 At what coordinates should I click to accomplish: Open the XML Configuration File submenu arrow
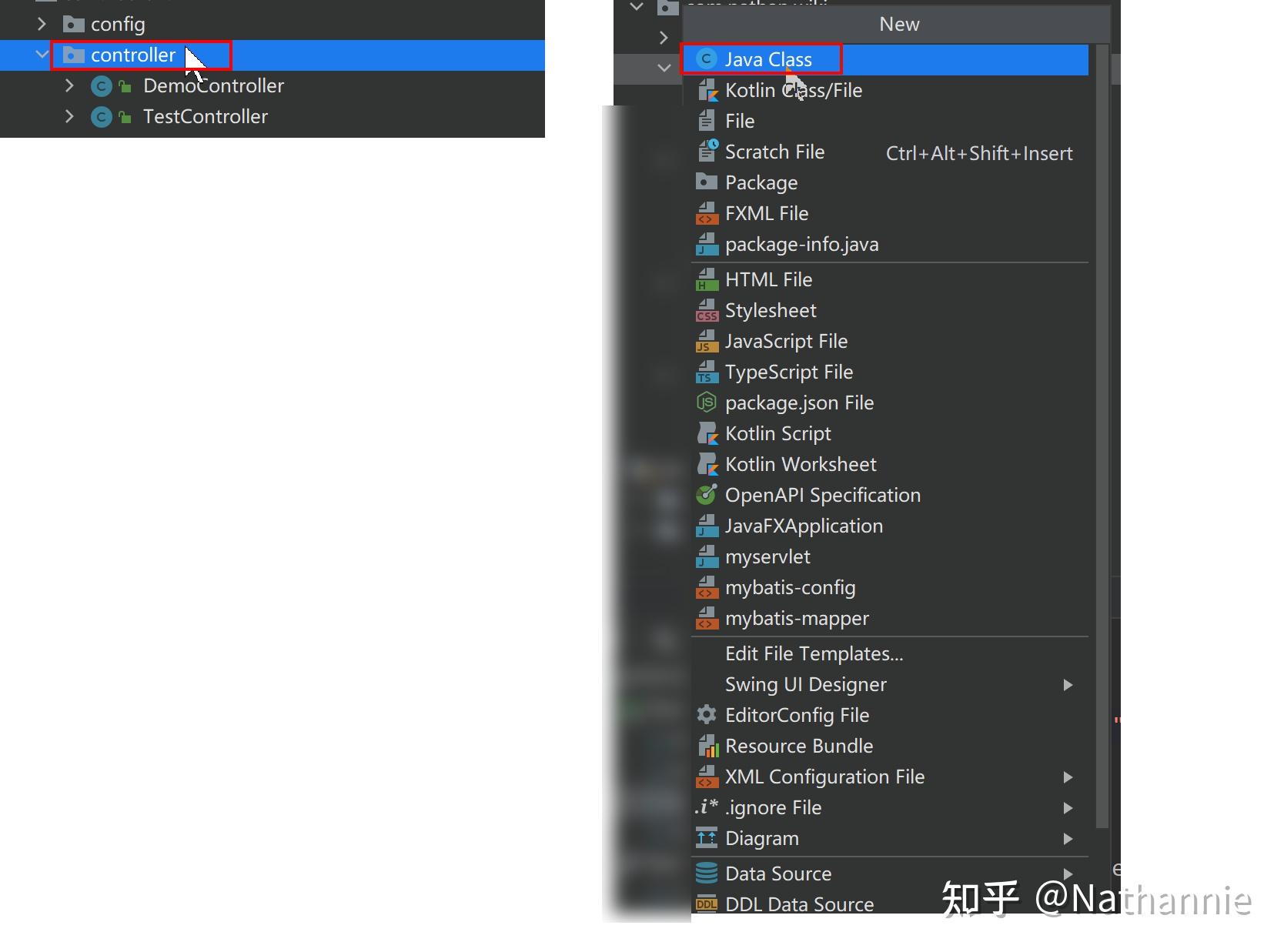1068,777
